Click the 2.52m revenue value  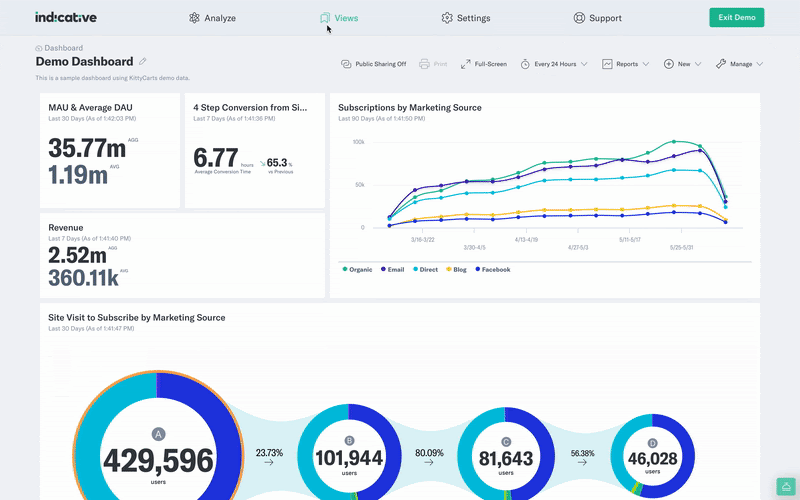[78, 255]
